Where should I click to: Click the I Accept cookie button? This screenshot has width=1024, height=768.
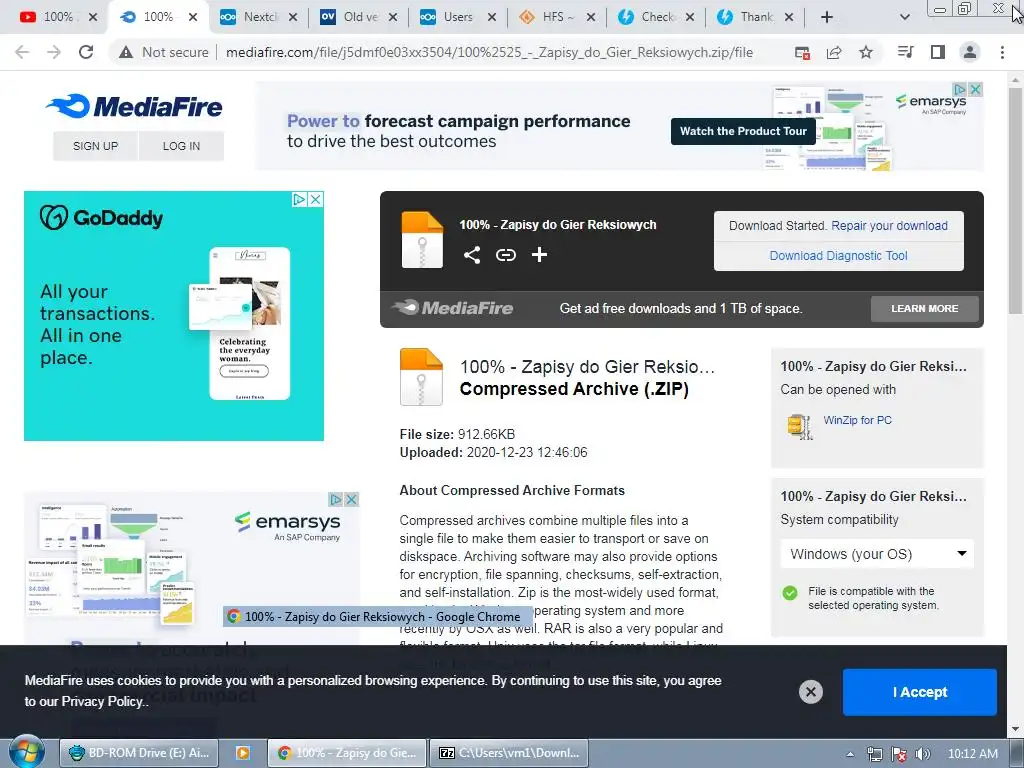(920, 692)
